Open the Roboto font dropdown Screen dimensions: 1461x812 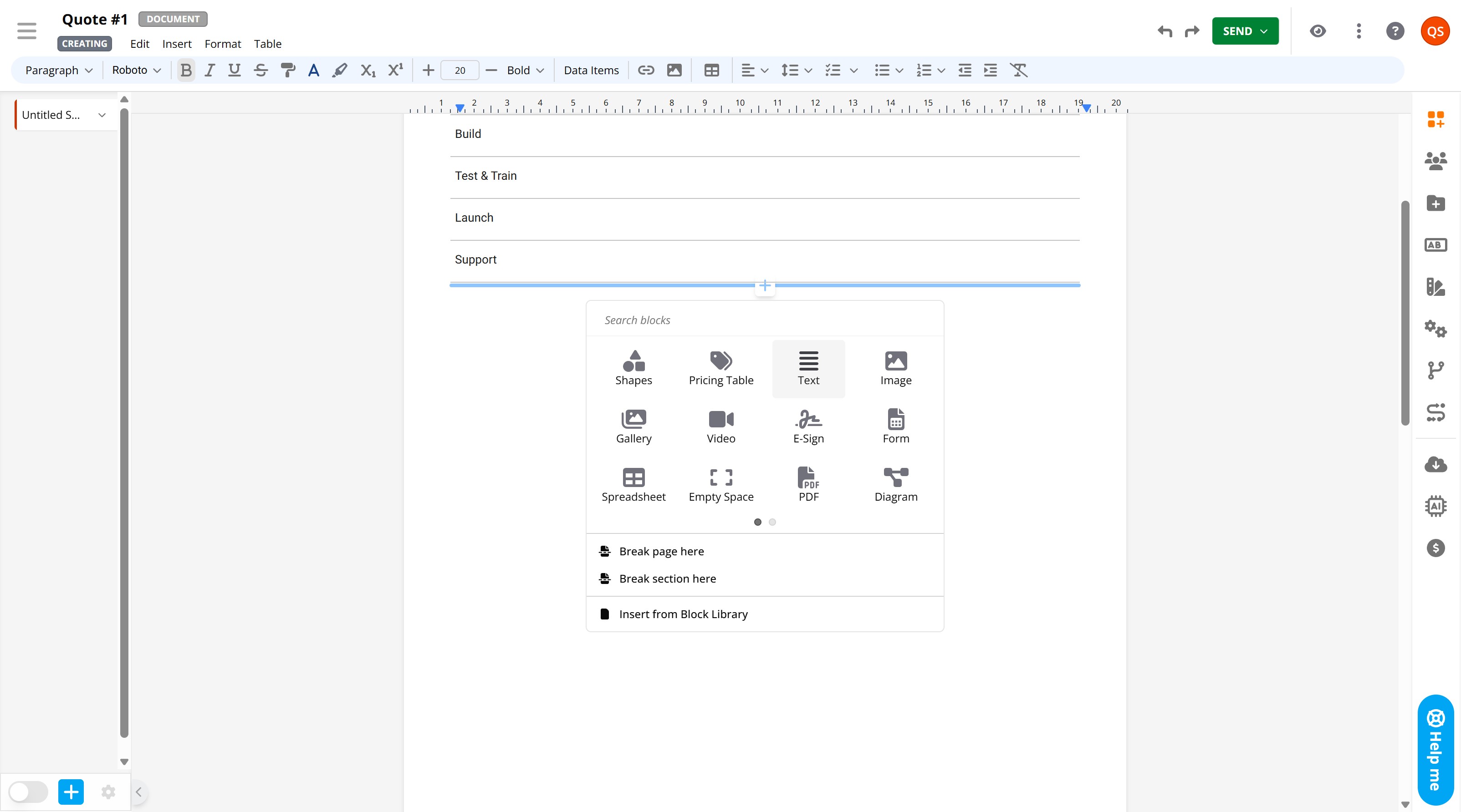(136, 70)
